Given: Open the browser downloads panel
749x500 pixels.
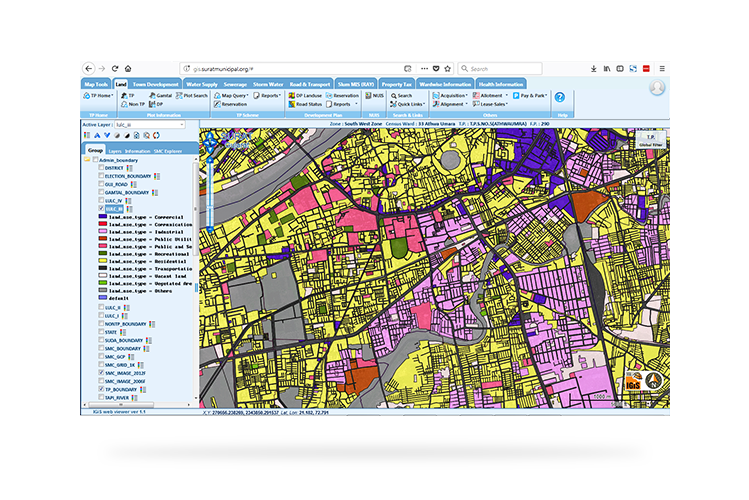Looking at the screenshot, I should 593,69.
